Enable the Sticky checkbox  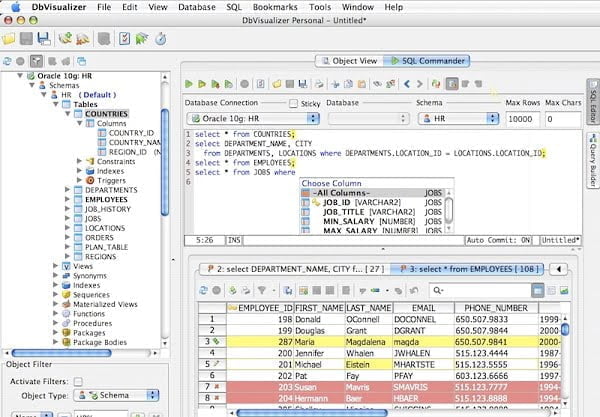pos(293,102)
